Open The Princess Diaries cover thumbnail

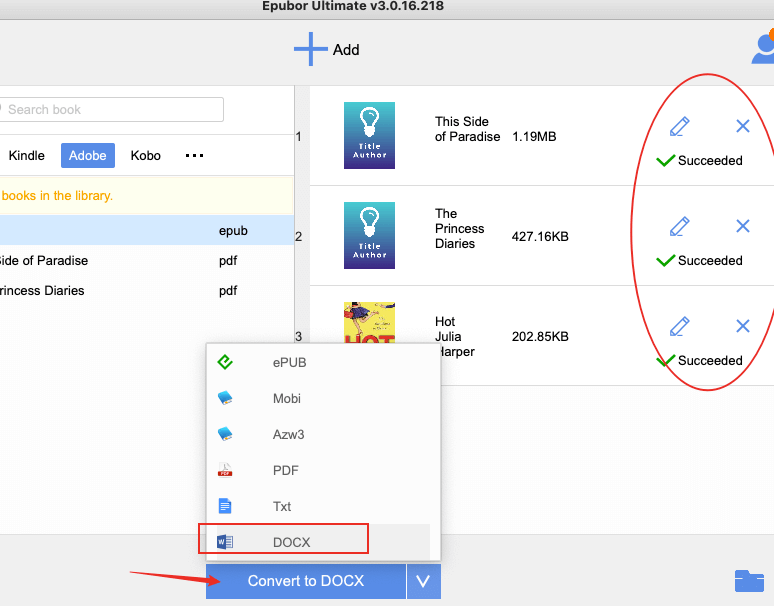coord(369,235)
